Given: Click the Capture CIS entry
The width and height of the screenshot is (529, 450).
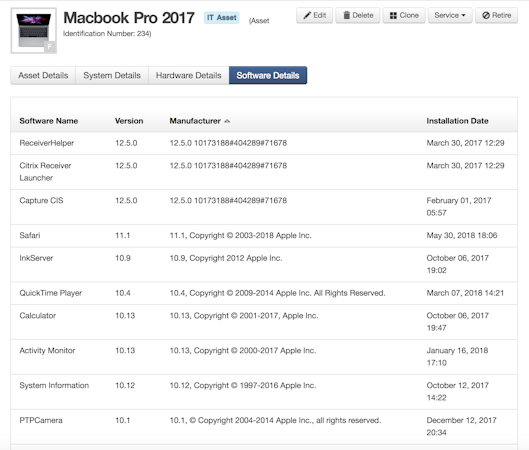Looking at the screenshot, I should [x=41, y=200].
